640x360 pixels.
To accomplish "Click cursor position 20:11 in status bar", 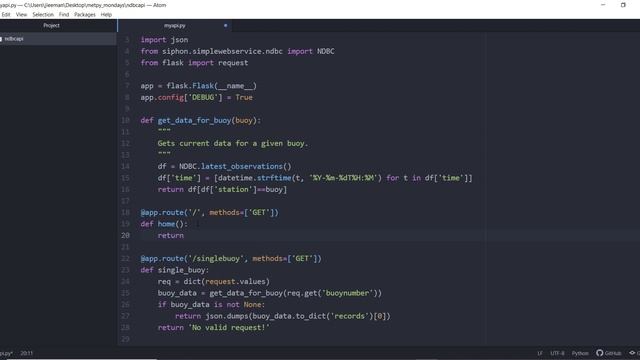I will pos(27,353).
